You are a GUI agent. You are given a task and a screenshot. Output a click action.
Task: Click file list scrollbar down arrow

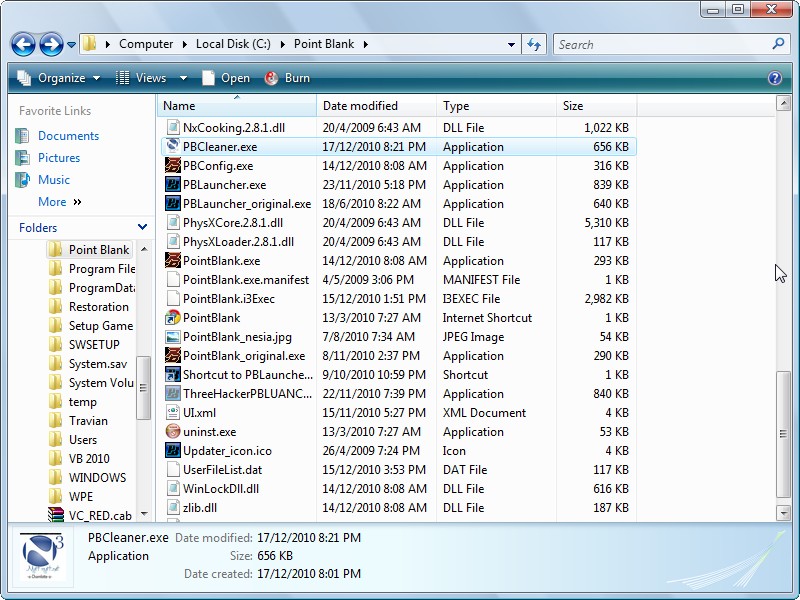(x=783, y=513)
